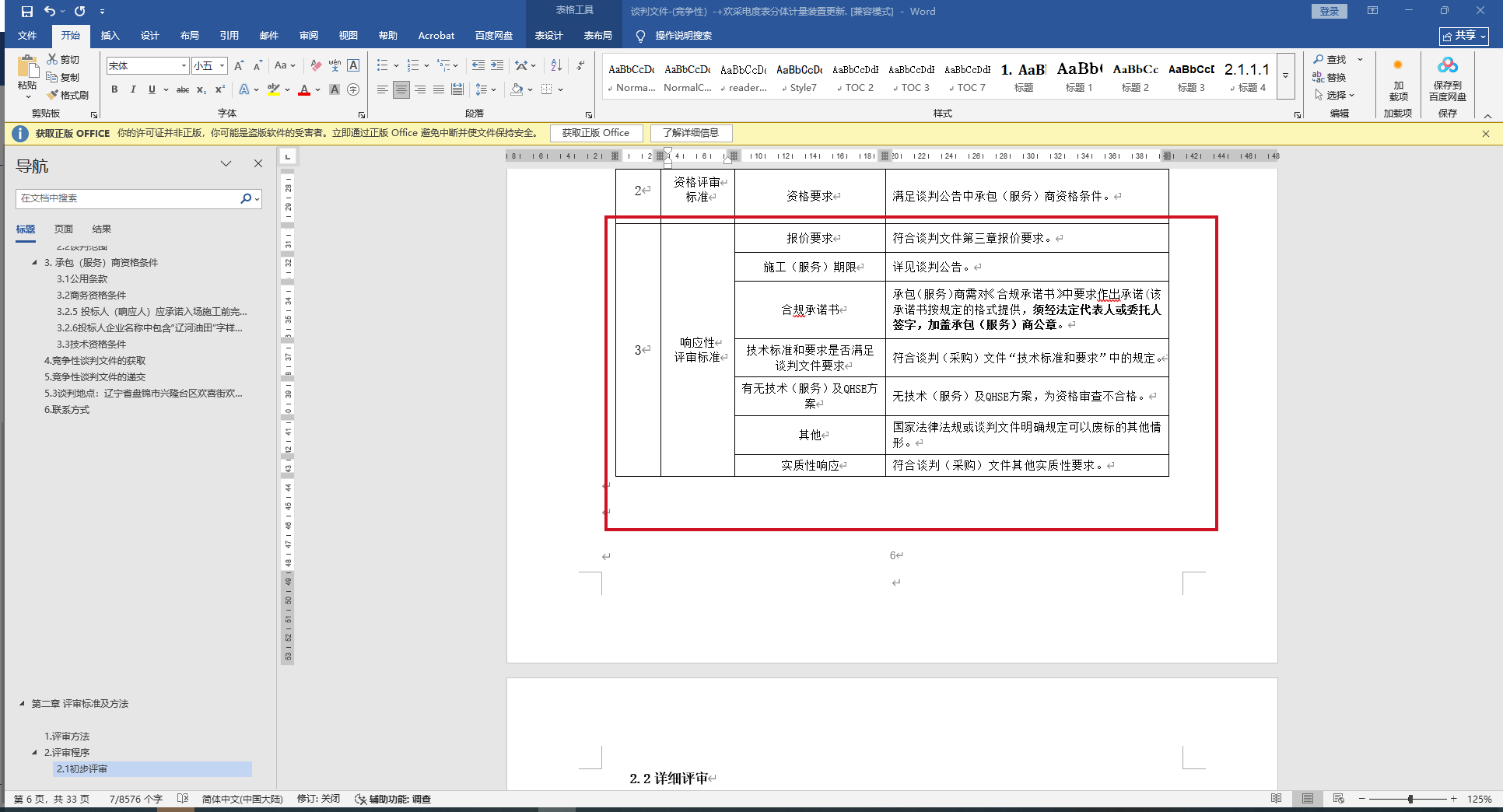Expand the styles gallery
The height and width of the screenshot is (812, 1503).
[1285, 75]
